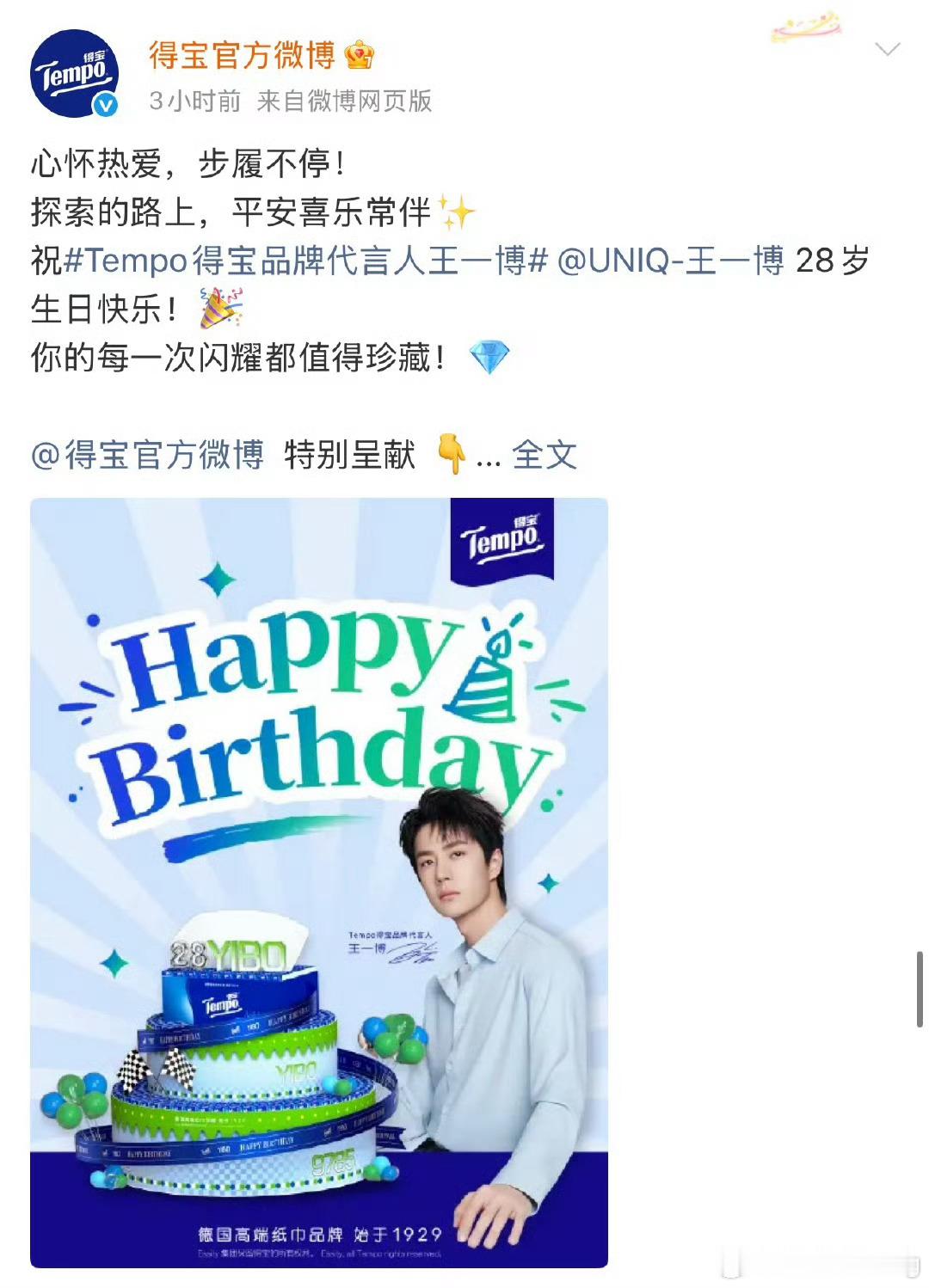Open the 得宝官方微博 account name
The height and width of the screenshot is (1288, 929).
(x=242, y=56)
